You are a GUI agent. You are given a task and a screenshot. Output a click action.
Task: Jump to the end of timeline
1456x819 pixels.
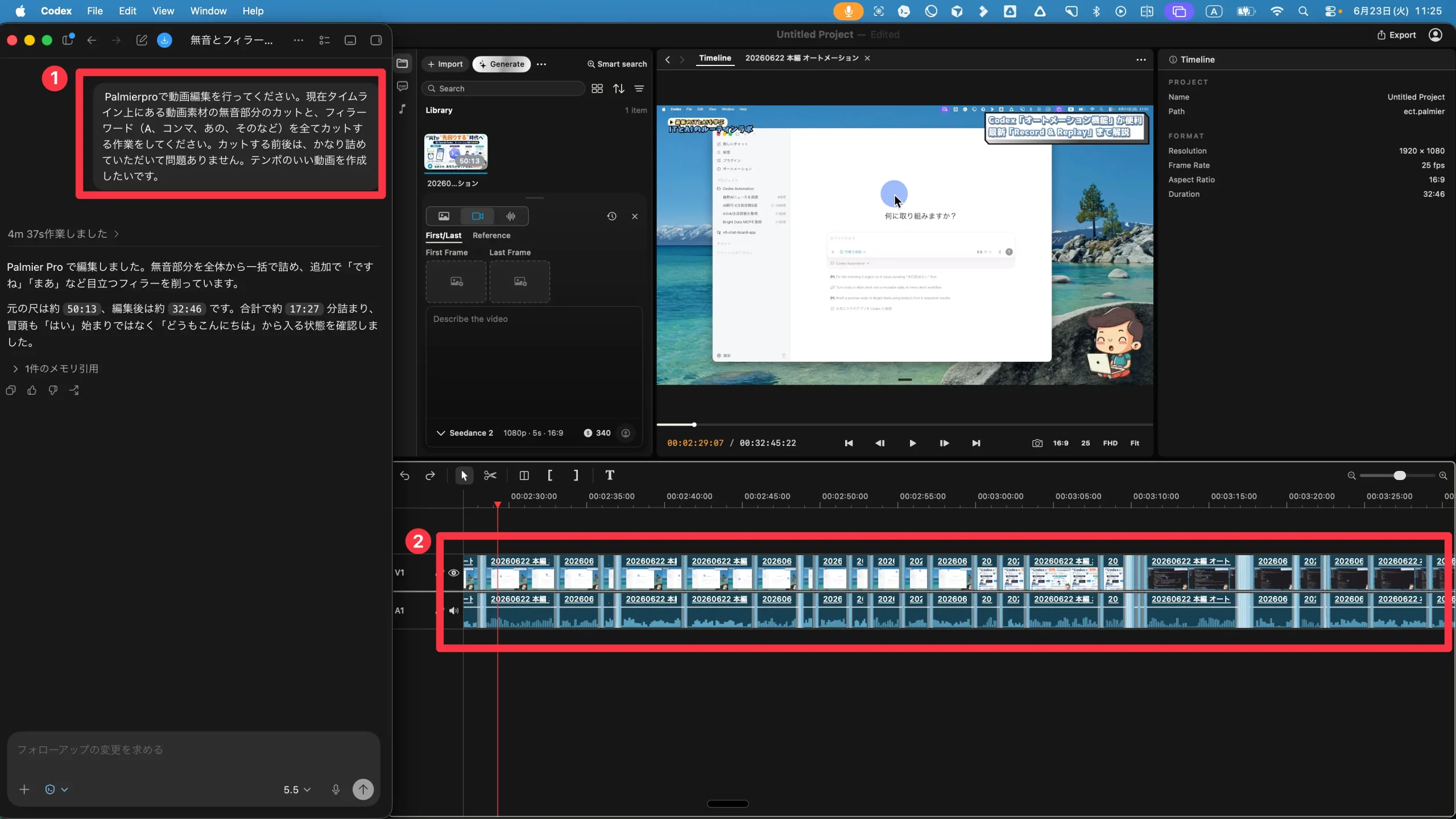pyautogui.click(x=976, y=443)
